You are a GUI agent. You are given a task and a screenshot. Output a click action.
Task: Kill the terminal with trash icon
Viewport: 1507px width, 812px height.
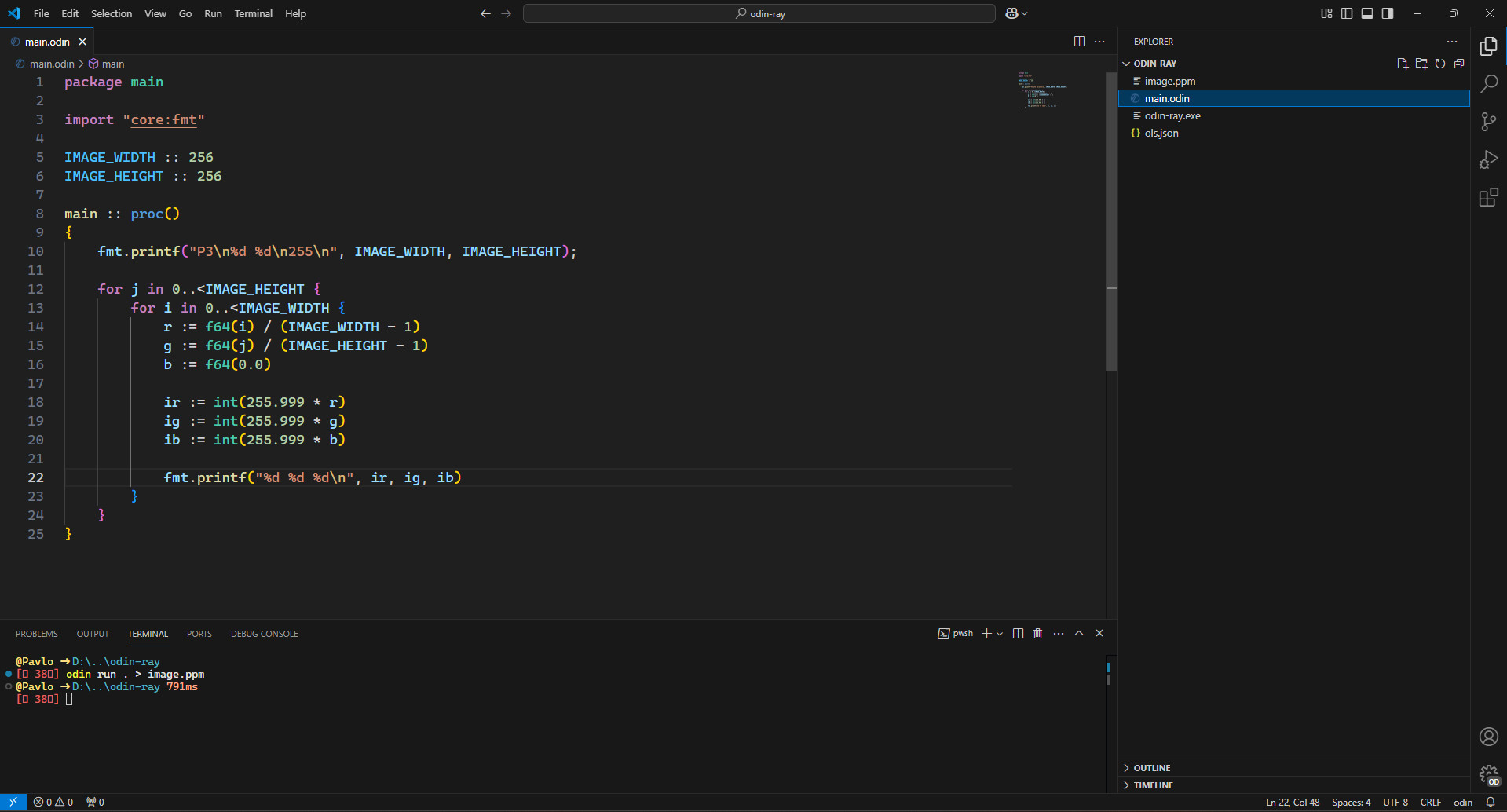[1037, 634]
